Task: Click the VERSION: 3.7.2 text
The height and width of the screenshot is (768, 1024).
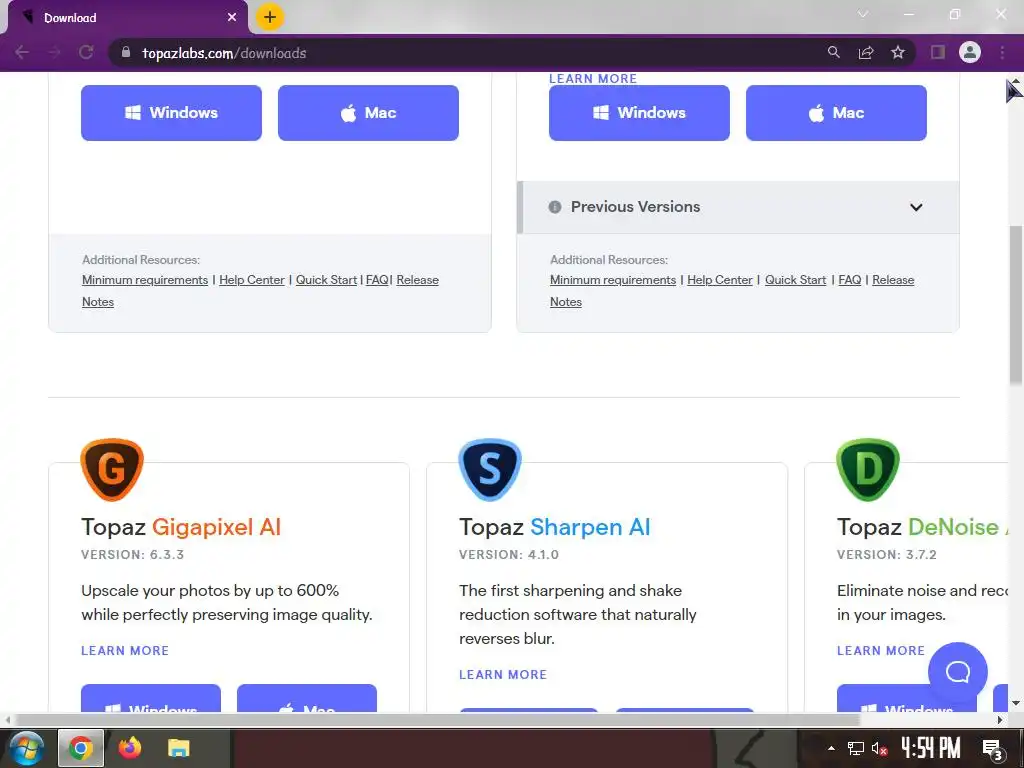Action: [887, 554]
